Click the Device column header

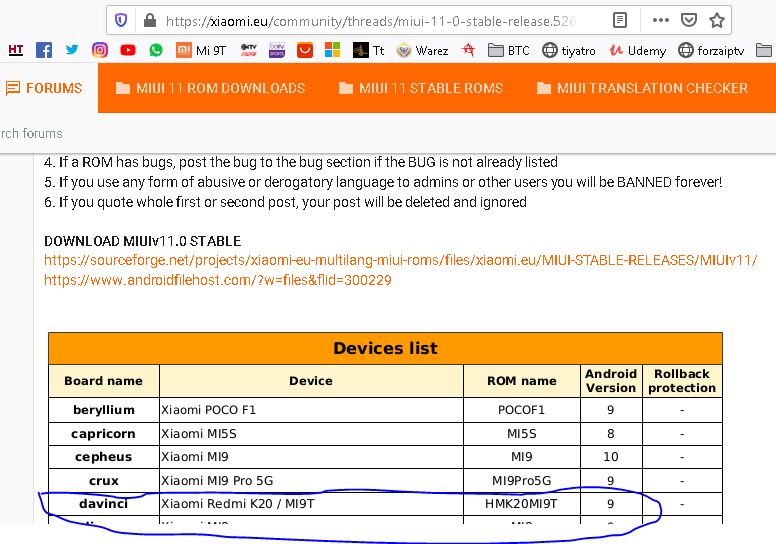coord(311,381)
